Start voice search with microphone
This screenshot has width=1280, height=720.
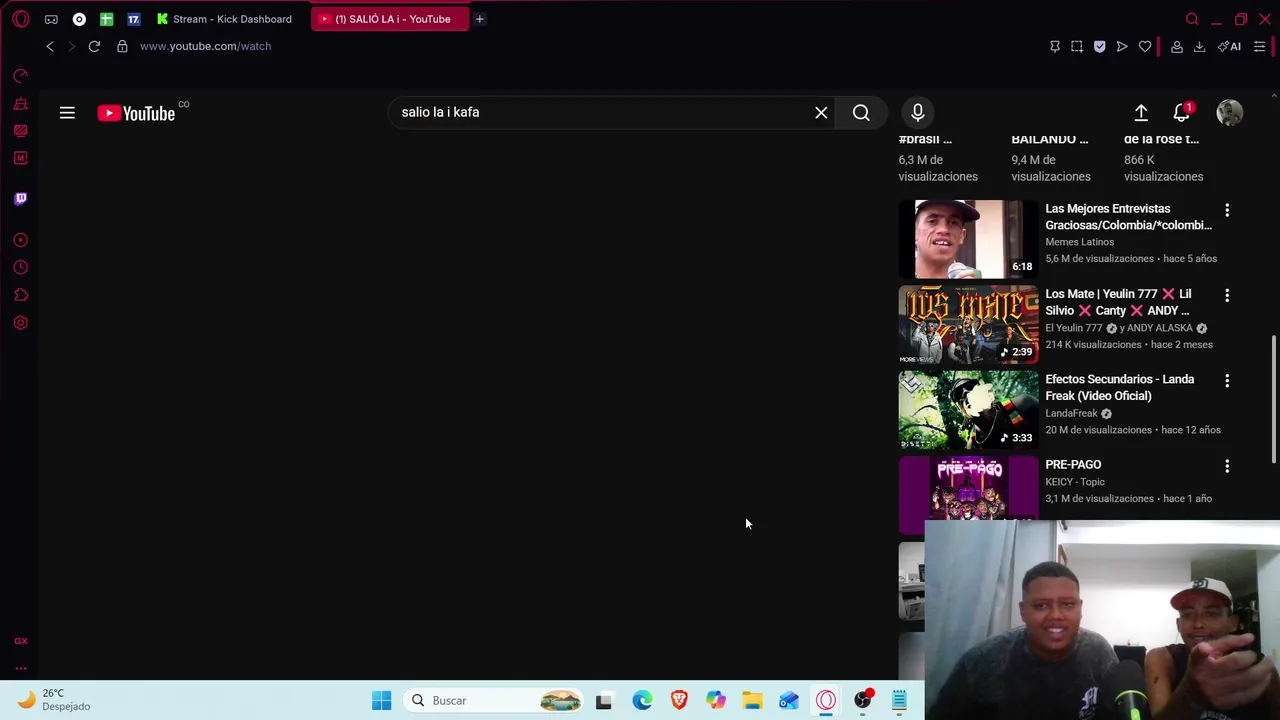point(917,113)
